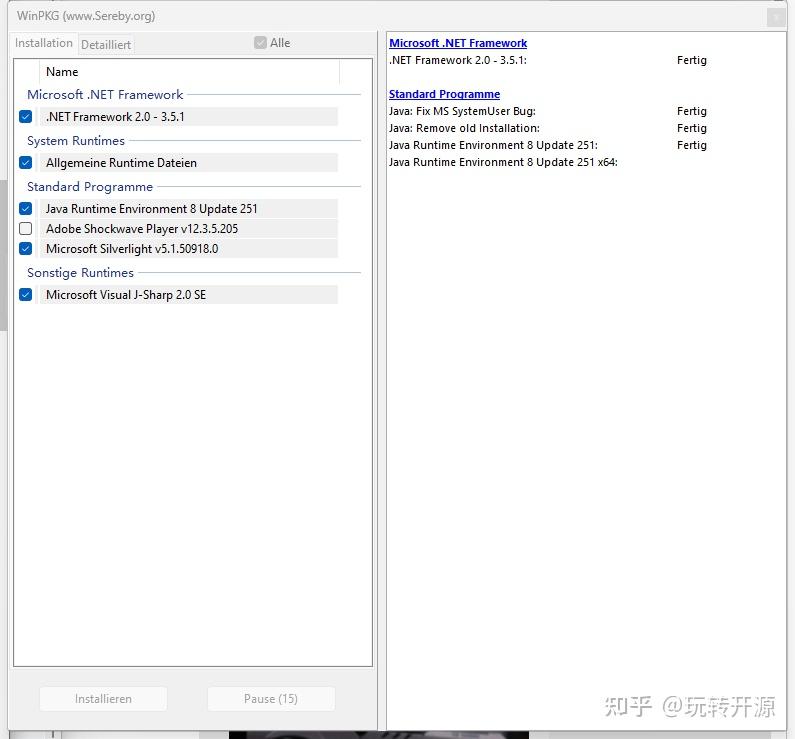Select the System Runtimes group header
The image size is (795, 739).
(76, 141)
